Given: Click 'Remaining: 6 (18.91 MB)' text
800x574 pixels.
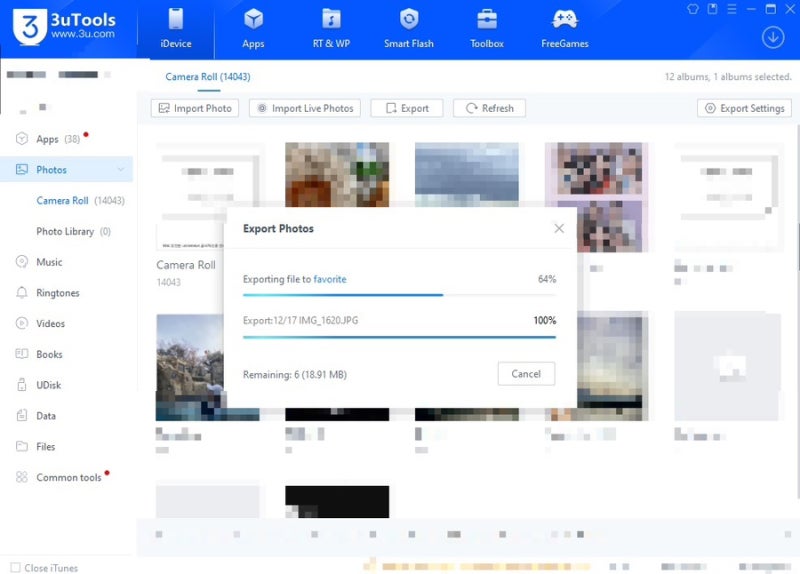Looking at the screenshot, I should (x=295, y=375).
